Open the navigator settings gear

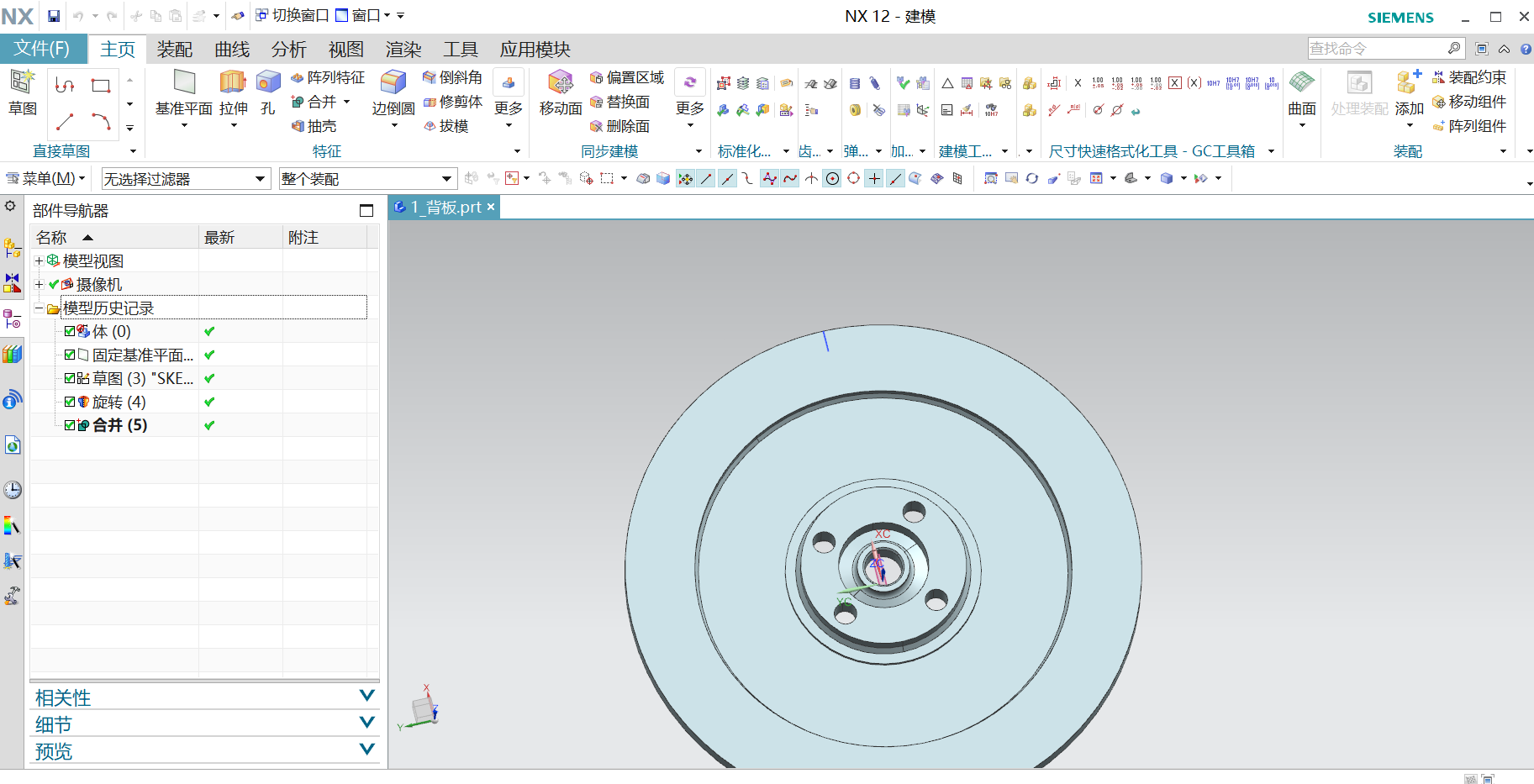10,206
